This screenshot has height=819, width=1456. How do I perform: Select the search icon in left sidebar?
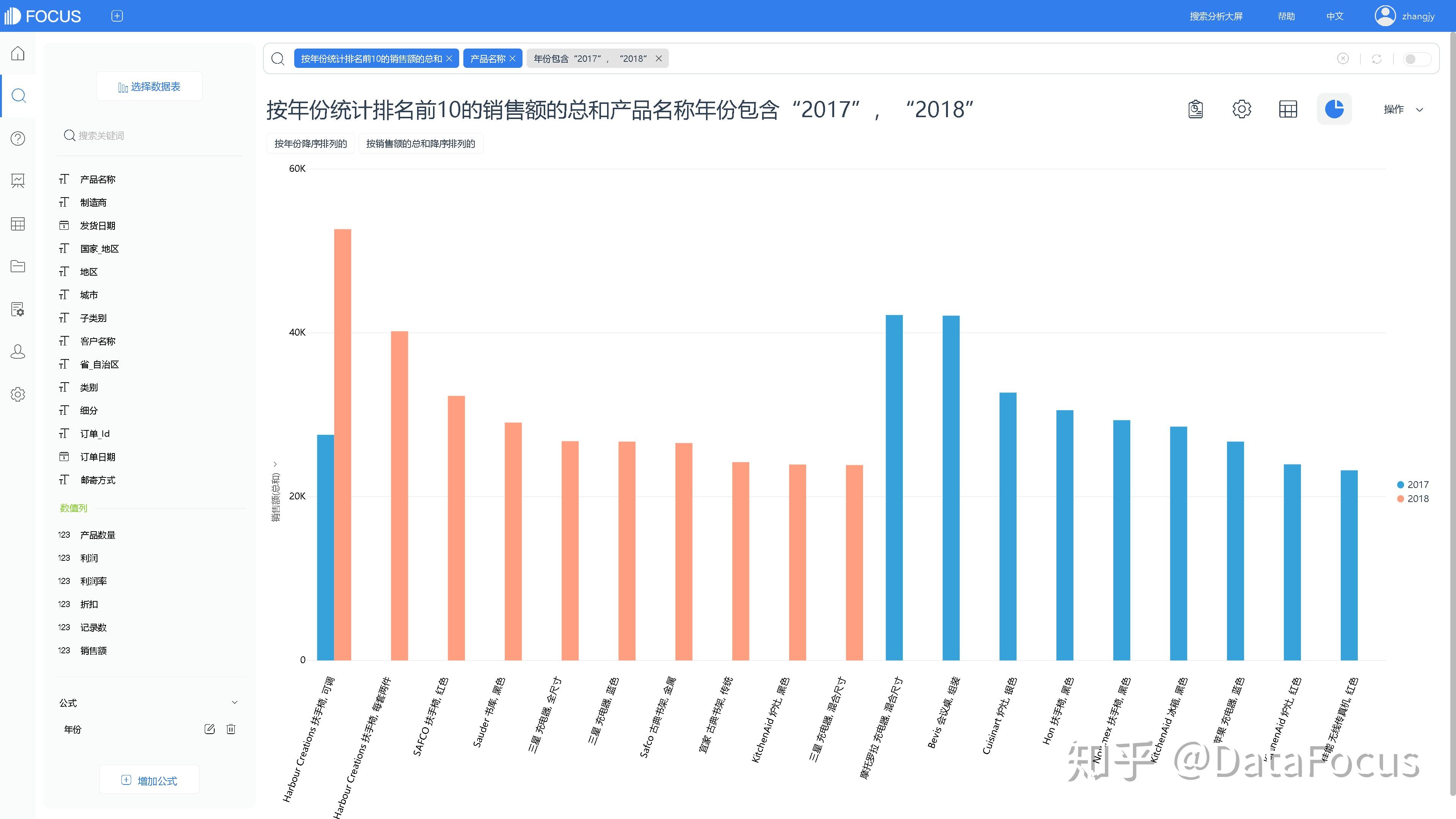pos(18,96)
